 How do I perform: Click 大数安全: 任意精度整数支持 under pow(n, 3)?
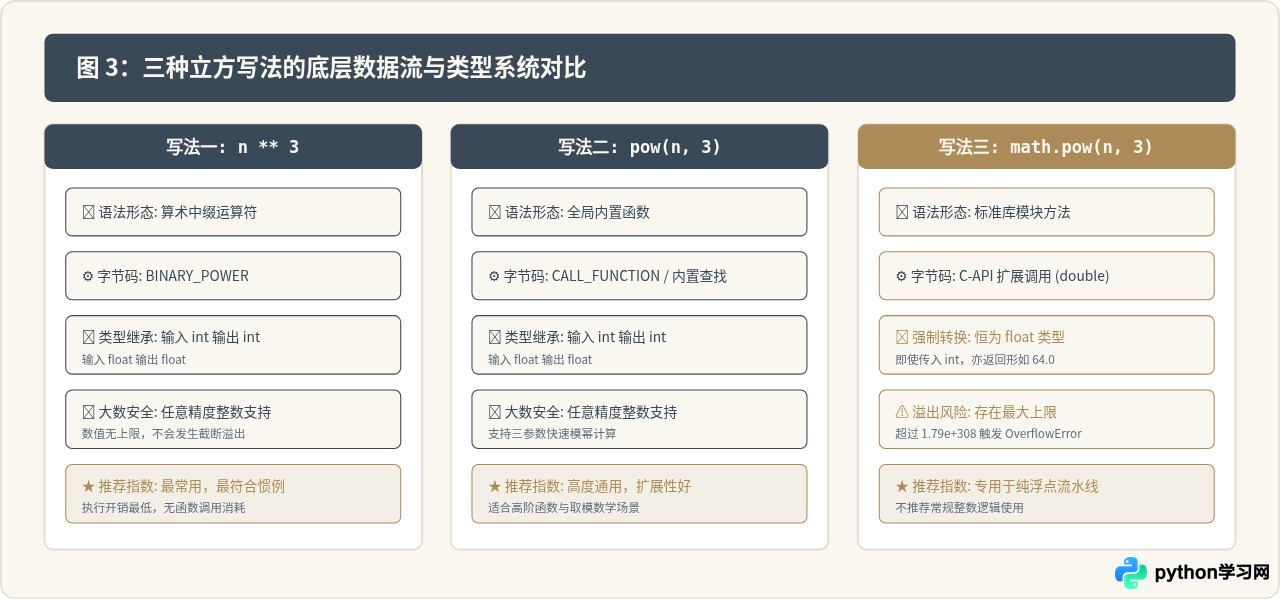pyautogui.click(x=591, y=412)
